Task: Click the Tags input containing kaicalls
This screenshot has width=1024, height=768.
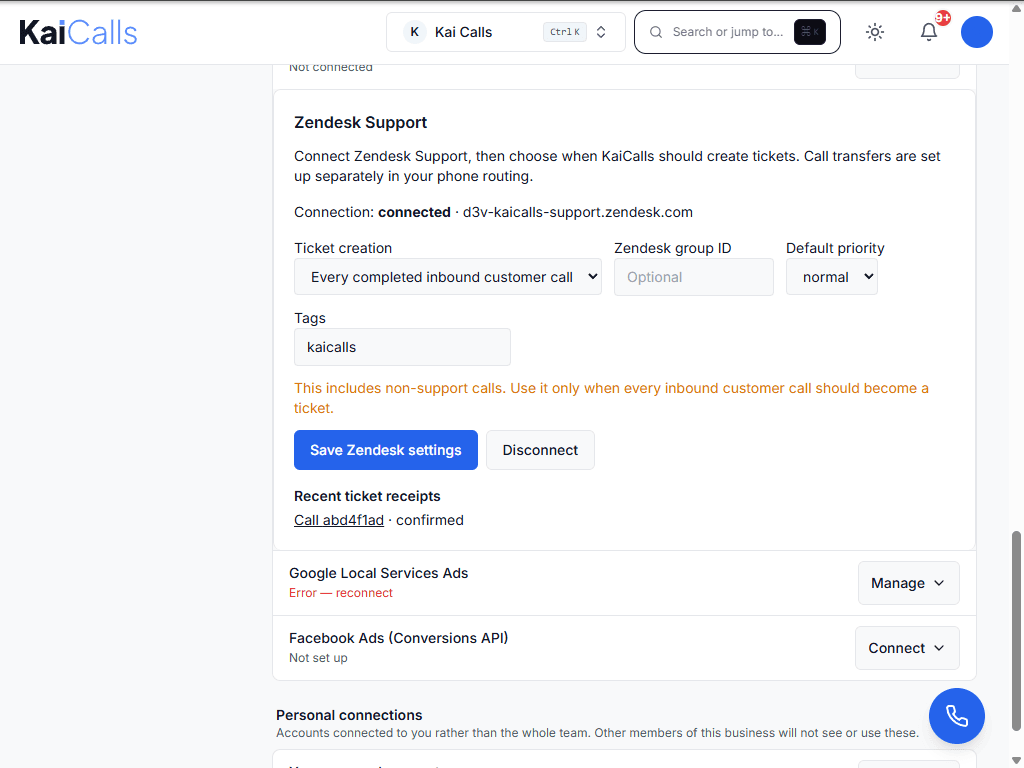Action: (x=402, y=347)
